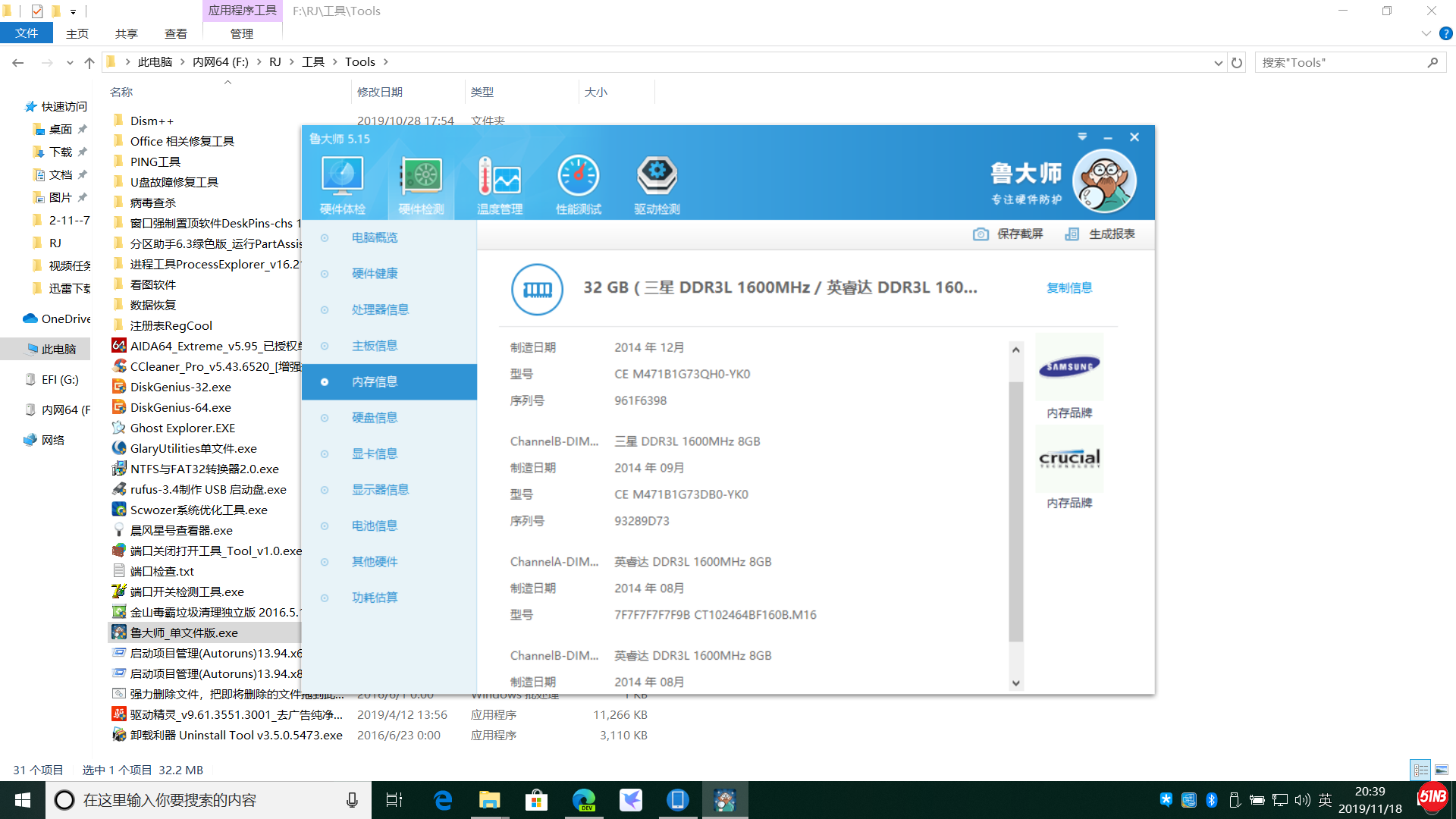Run the 性能测试 performance test
The height and width of the screenshot is (819, 1456).
579,182
